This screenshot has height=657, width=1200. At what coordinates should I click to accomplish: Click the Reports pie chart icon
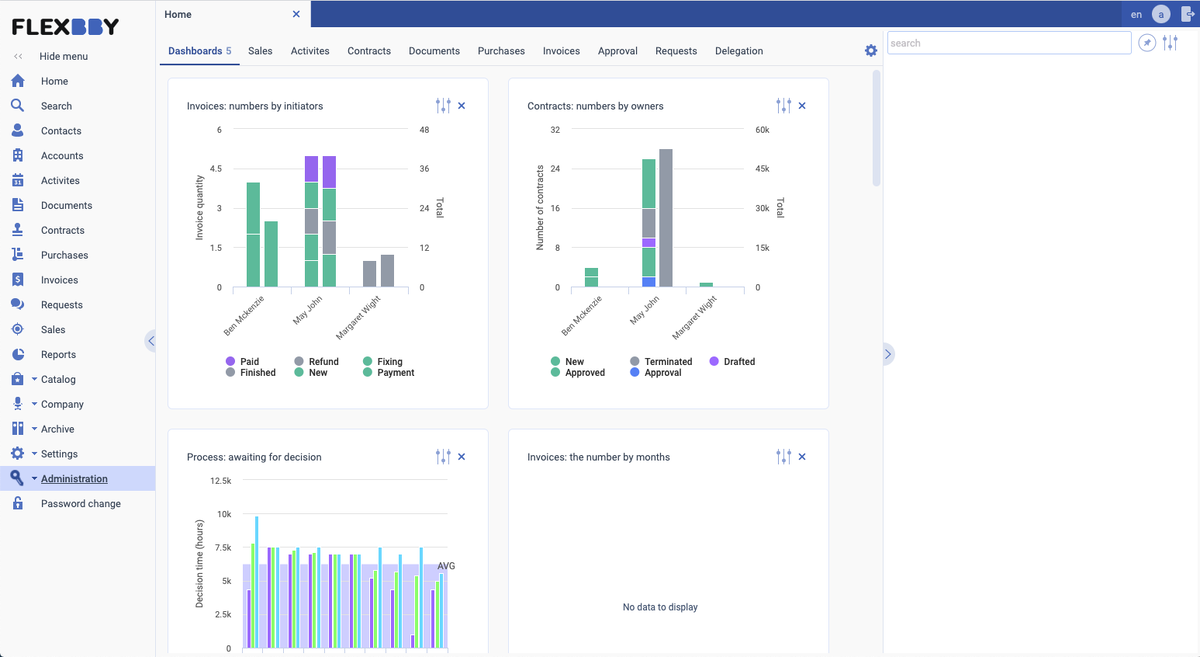point(17,354)
